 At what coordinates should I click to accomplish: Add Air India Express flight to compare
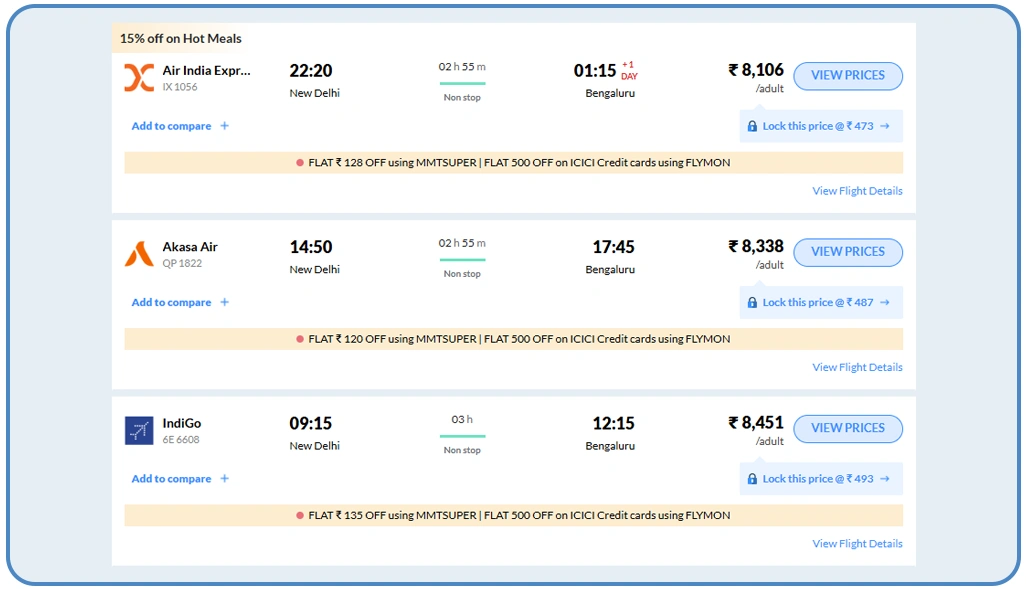click(x=172, y=126)
